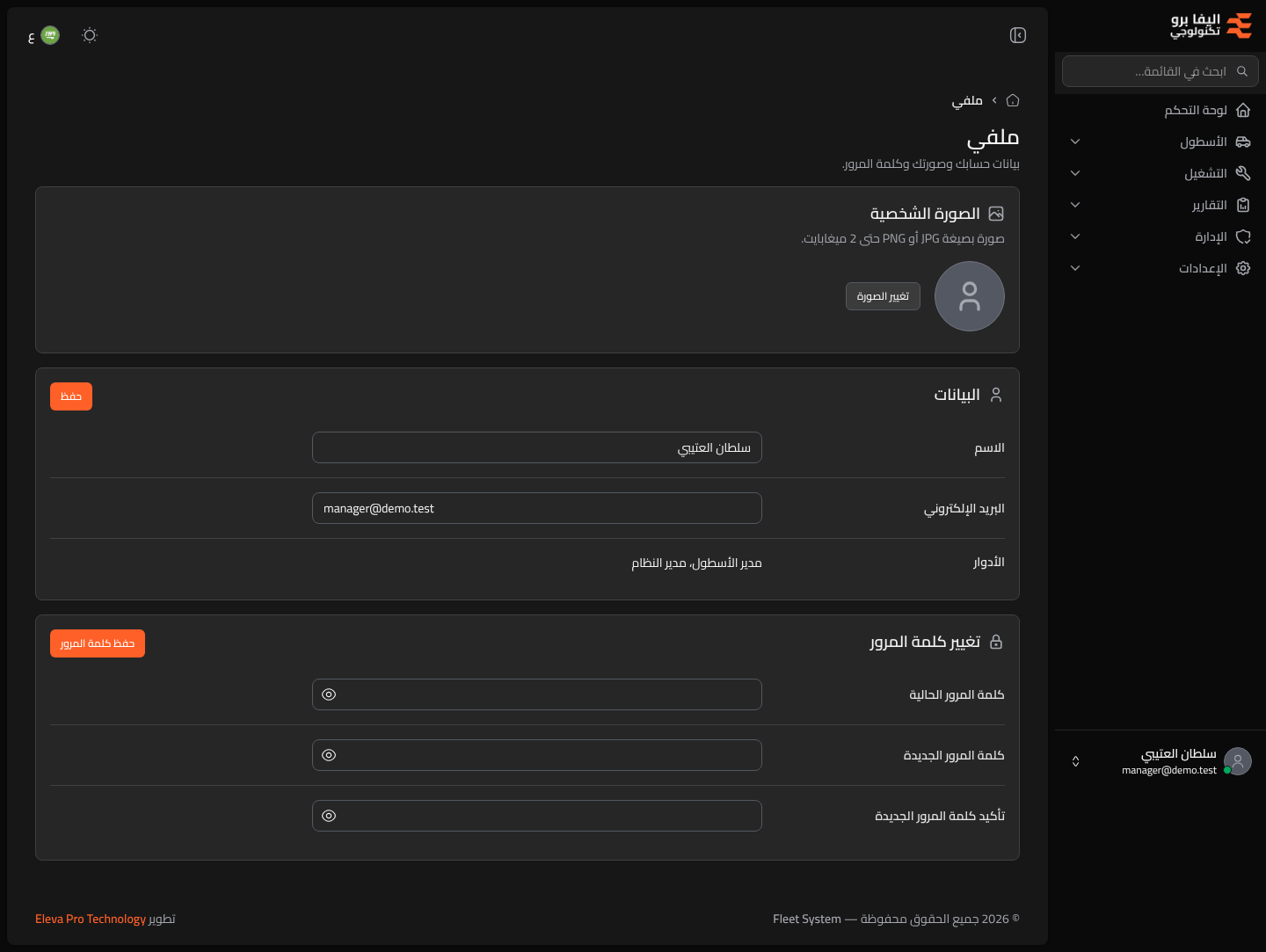1266x952 pixels.
Task: Toggle light theme with the sun icon
Action: pos(90,35)
